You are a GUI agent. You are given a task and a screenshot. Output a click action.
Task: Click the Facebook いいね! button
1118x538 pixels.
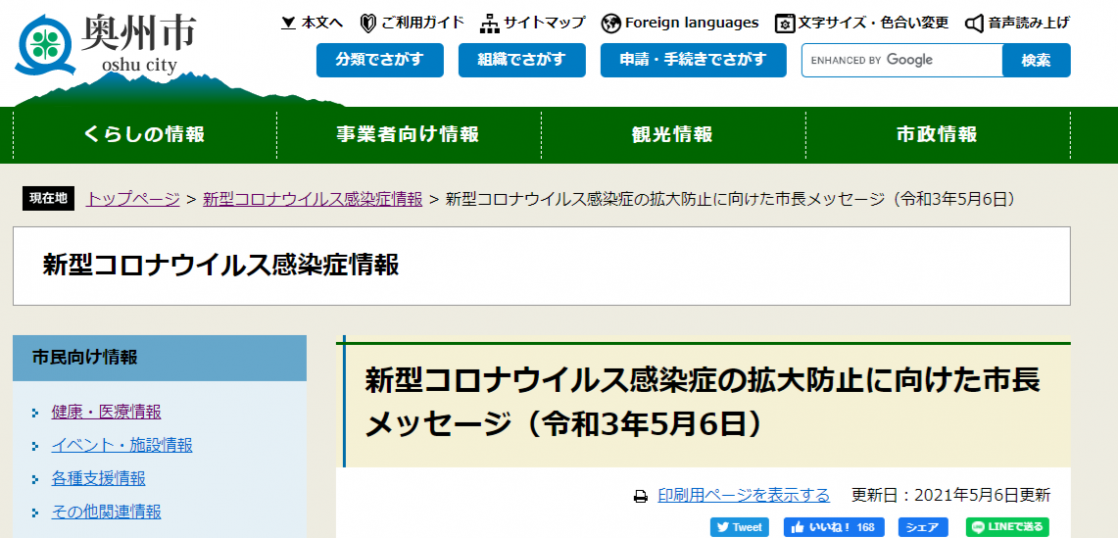click(834, 527)
